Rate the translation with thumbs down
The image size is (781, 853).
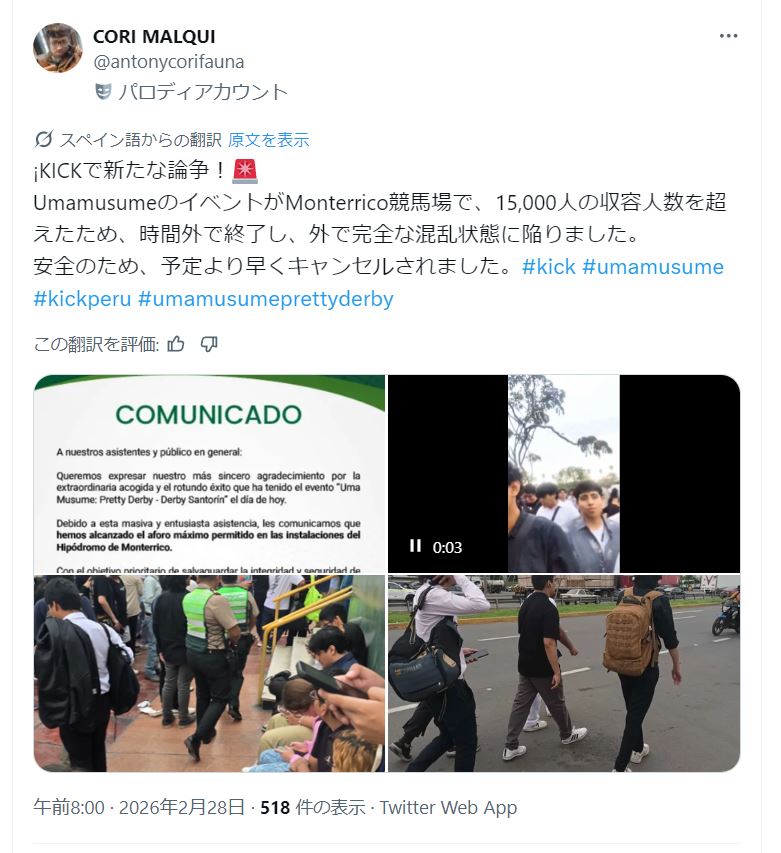coord(209,344)
